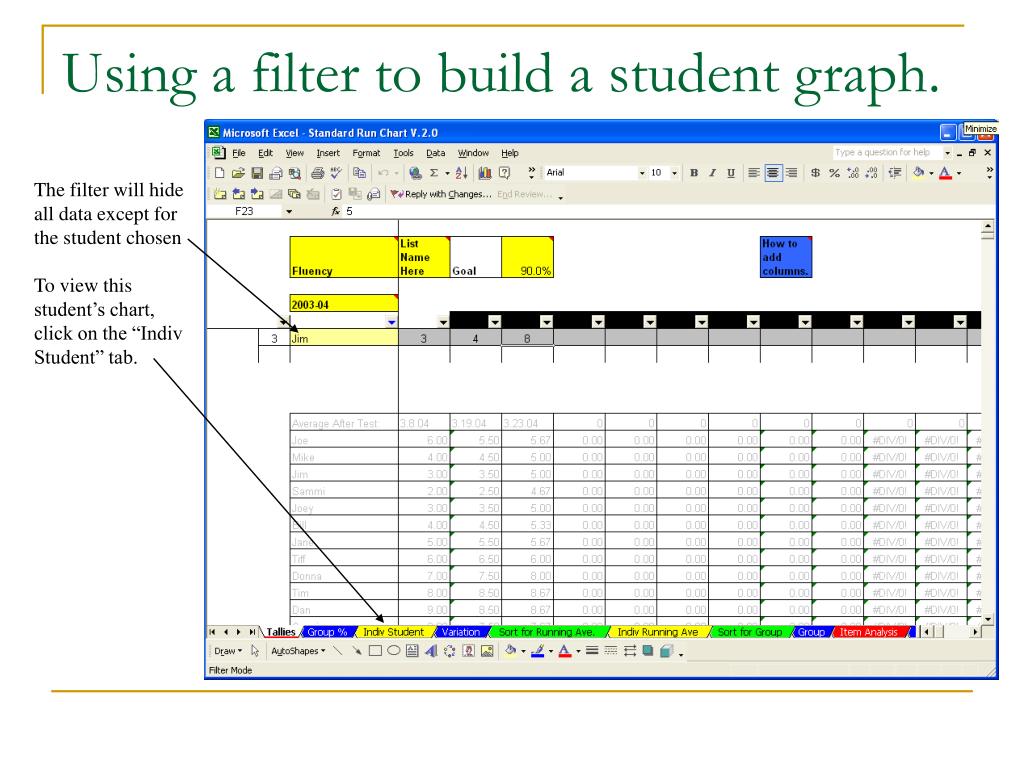Insert Clip Art from Drawing toolbar

pos(468,651)
